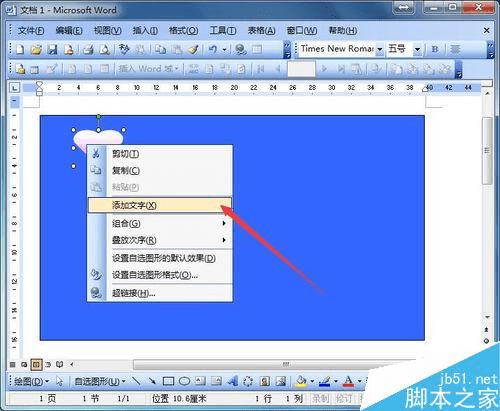Choose 设置自选图形的默认效果(D)

click(x=160, y=258)
